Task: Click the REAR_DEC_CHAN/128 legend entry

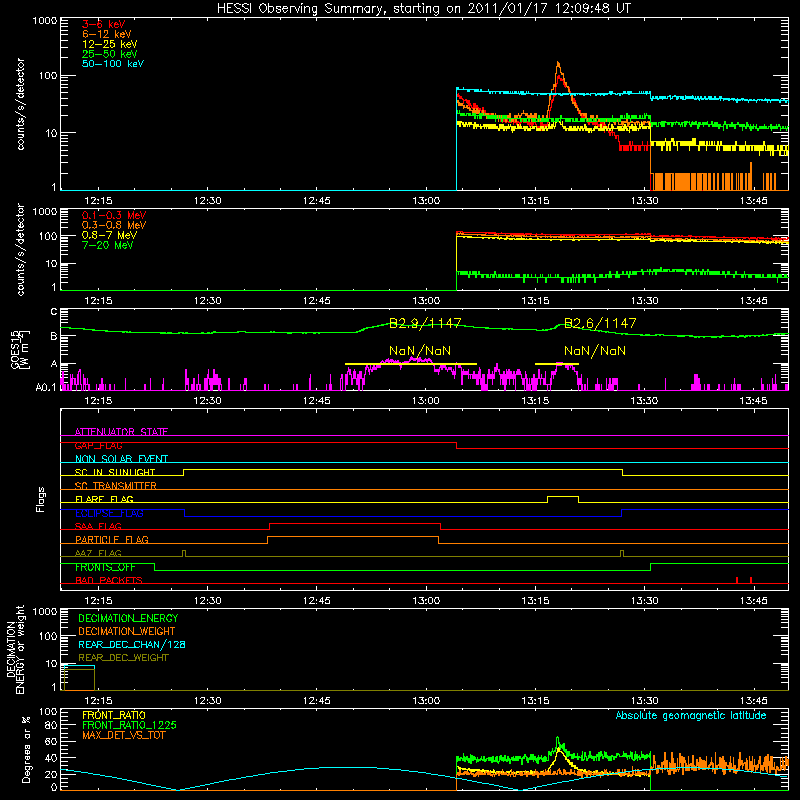Action: tap(132, 644)
